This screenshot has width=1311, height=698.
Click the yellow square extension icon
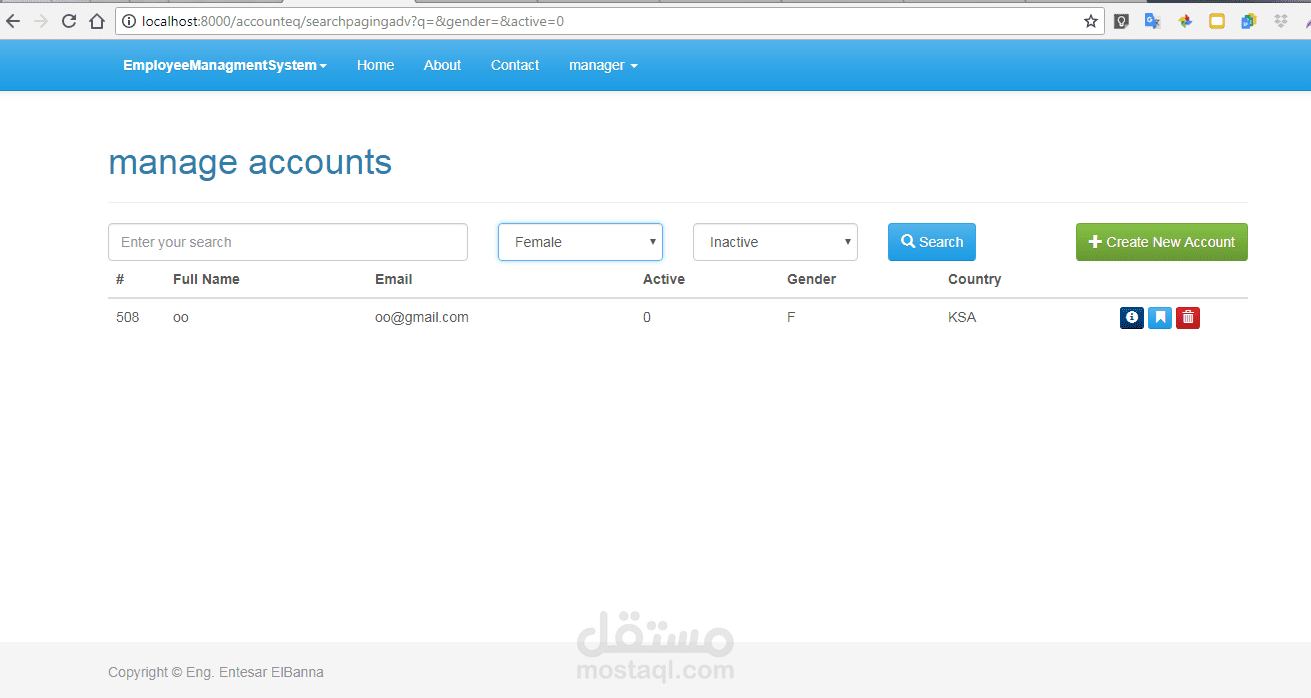pos(1217,21)
